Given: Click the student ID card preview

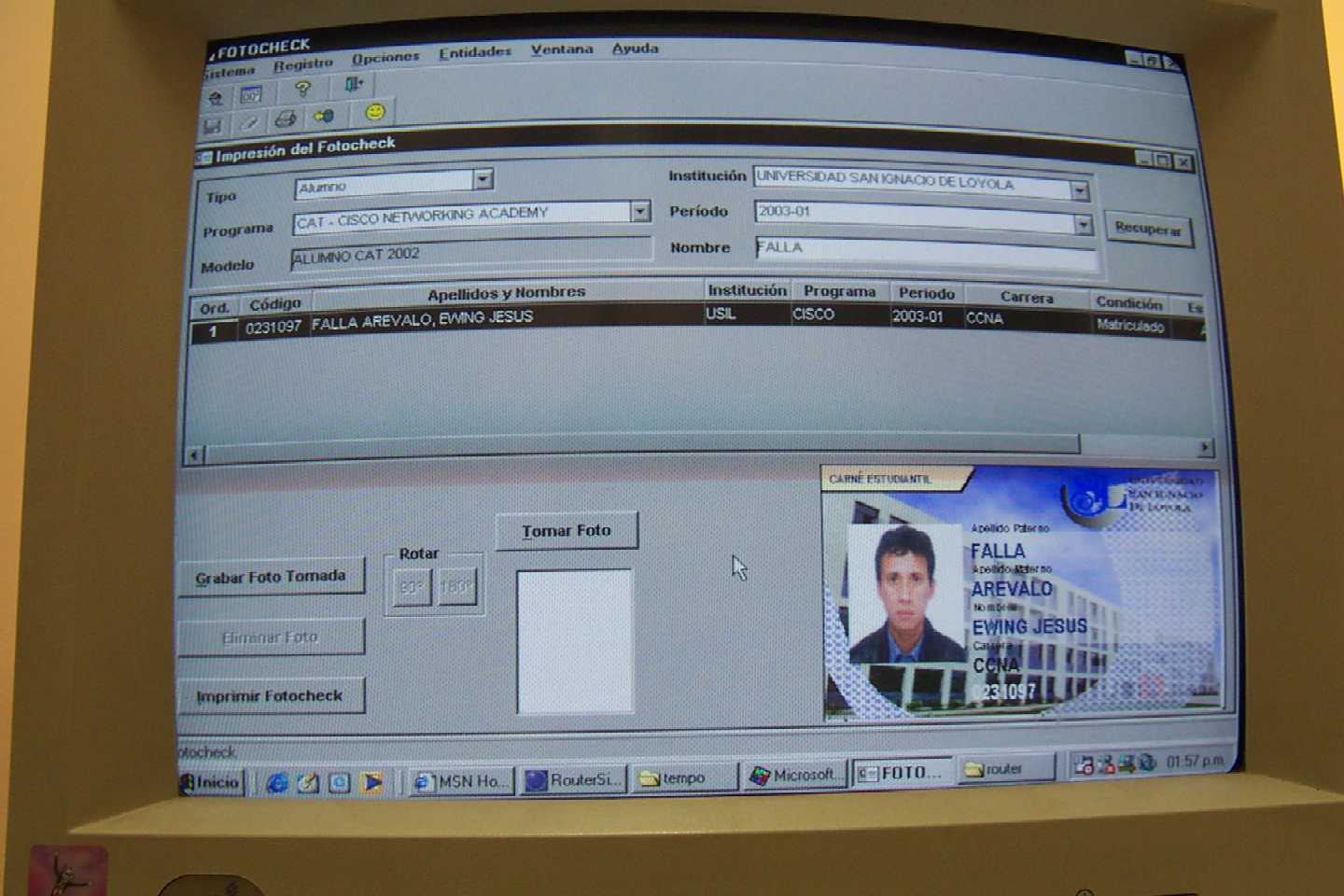Looking at the screenshot, I should [x=1022, y=593].
